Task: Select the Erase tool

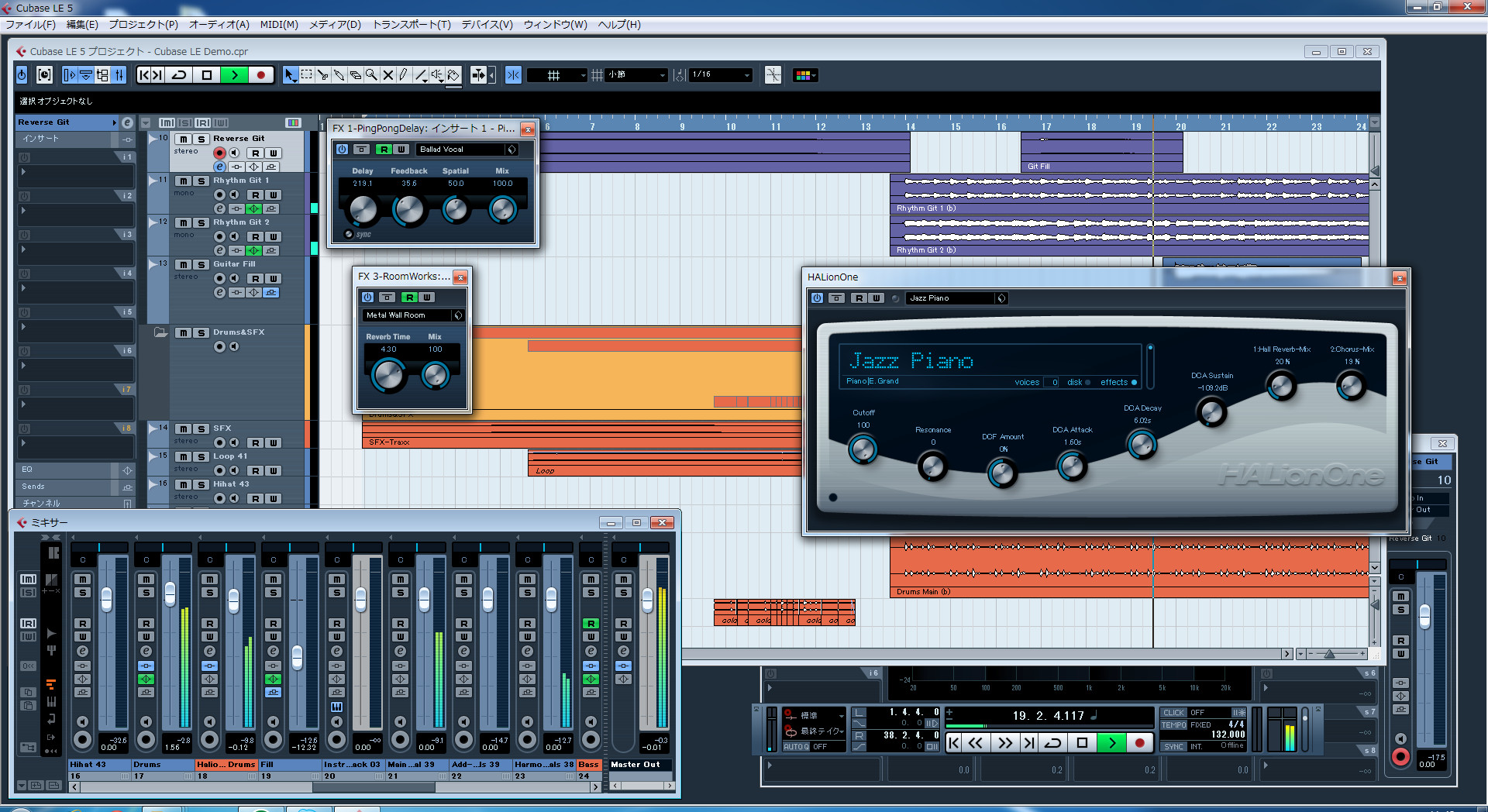Action: click(x=355, y=75)
